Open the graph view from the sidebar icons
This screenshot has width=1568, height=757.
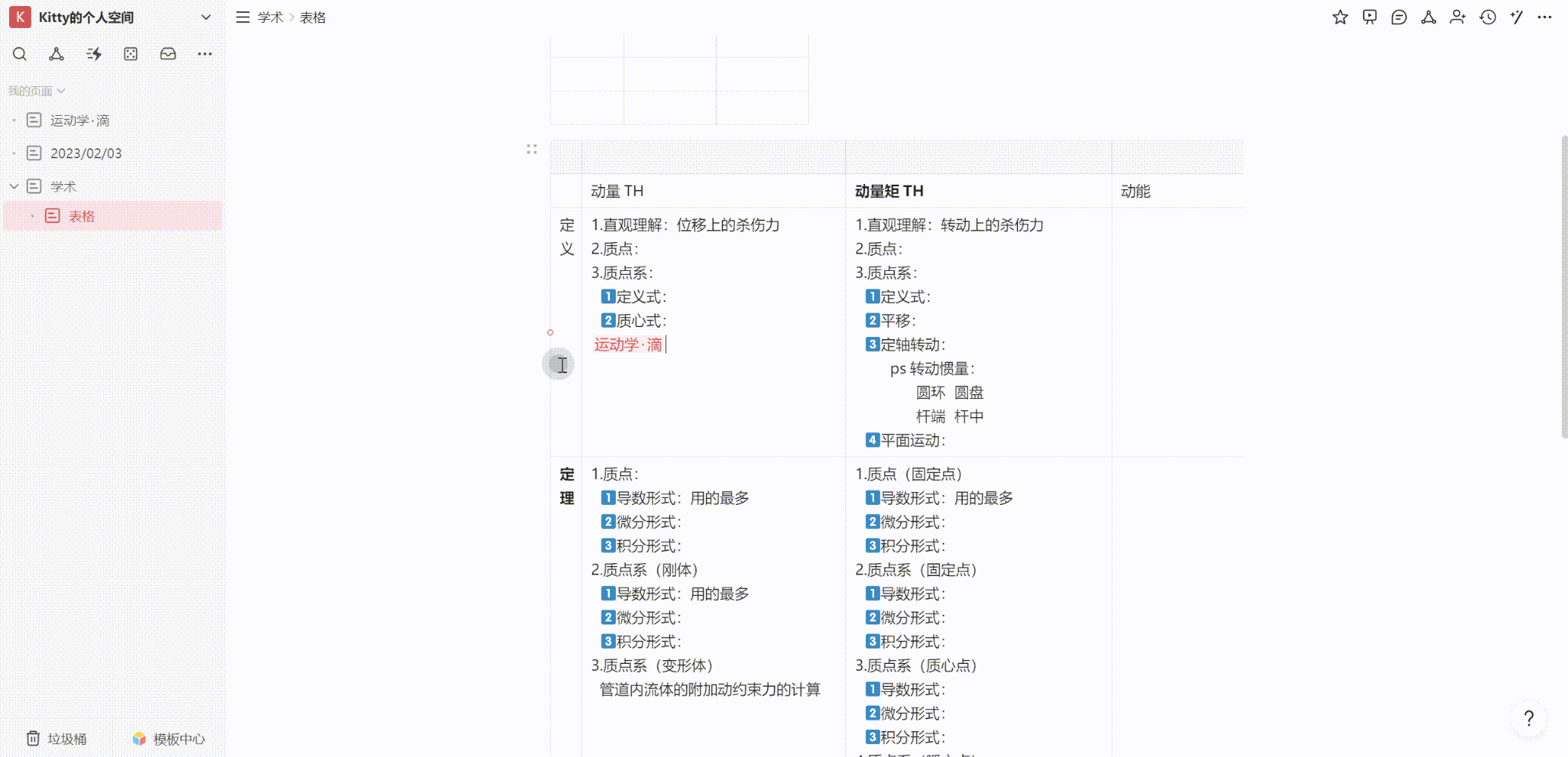(x=56, y=54)
